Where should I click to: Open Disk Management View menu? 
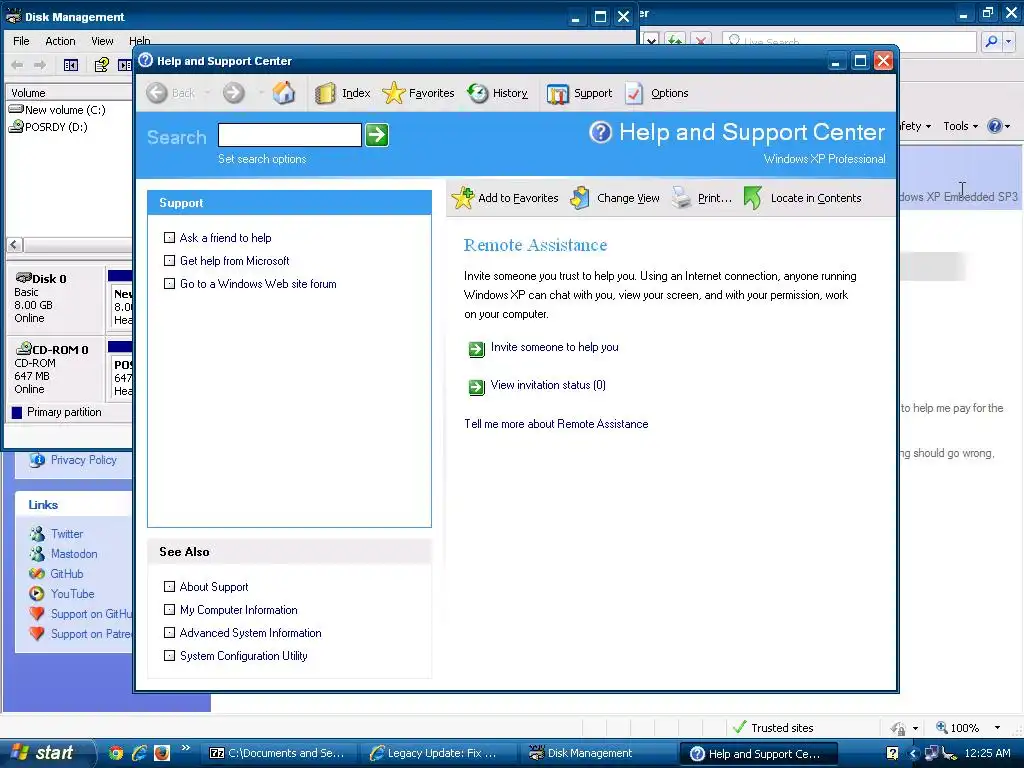[x=102, y=40]
